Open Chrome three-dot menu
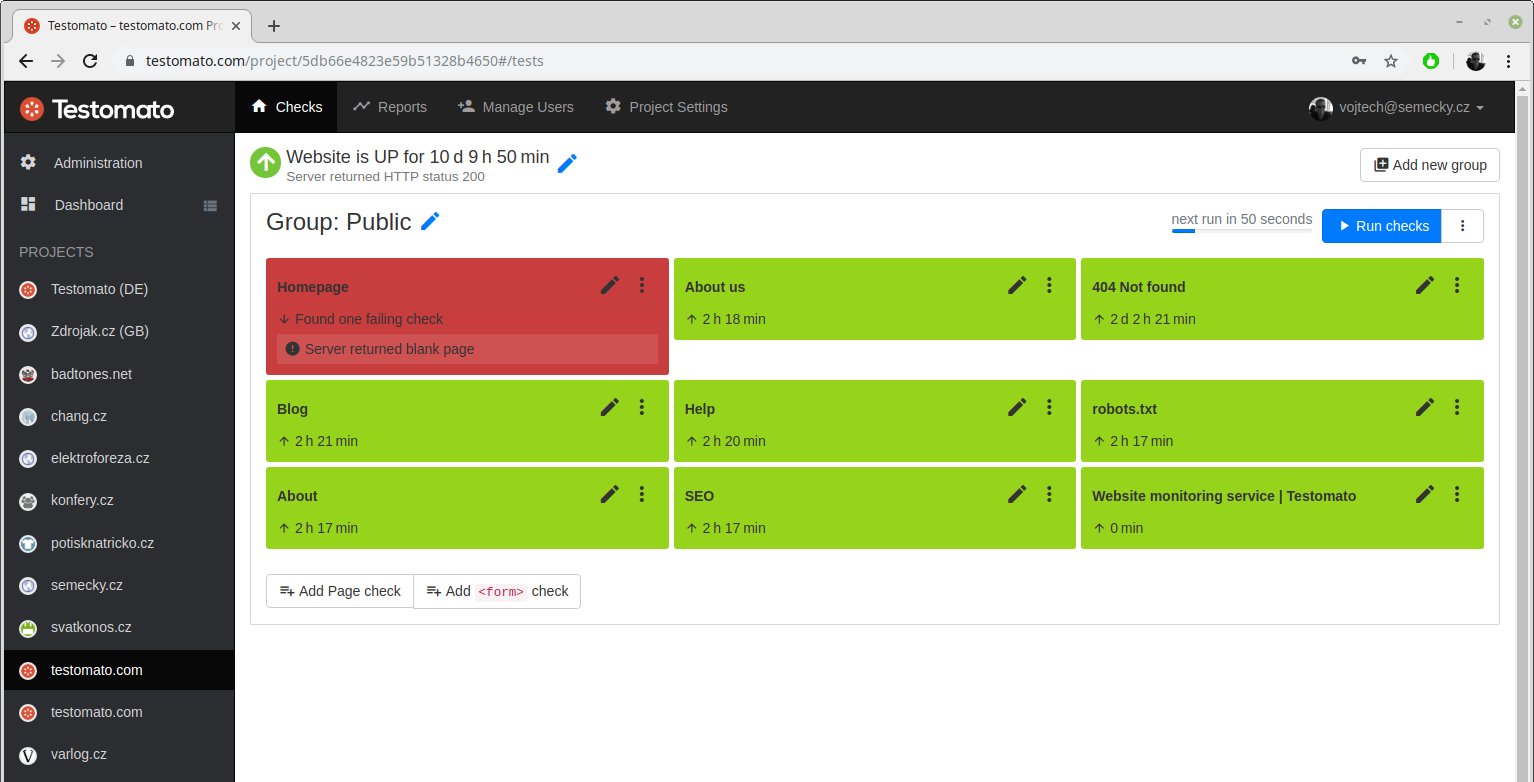 [x=1508, y=61]
